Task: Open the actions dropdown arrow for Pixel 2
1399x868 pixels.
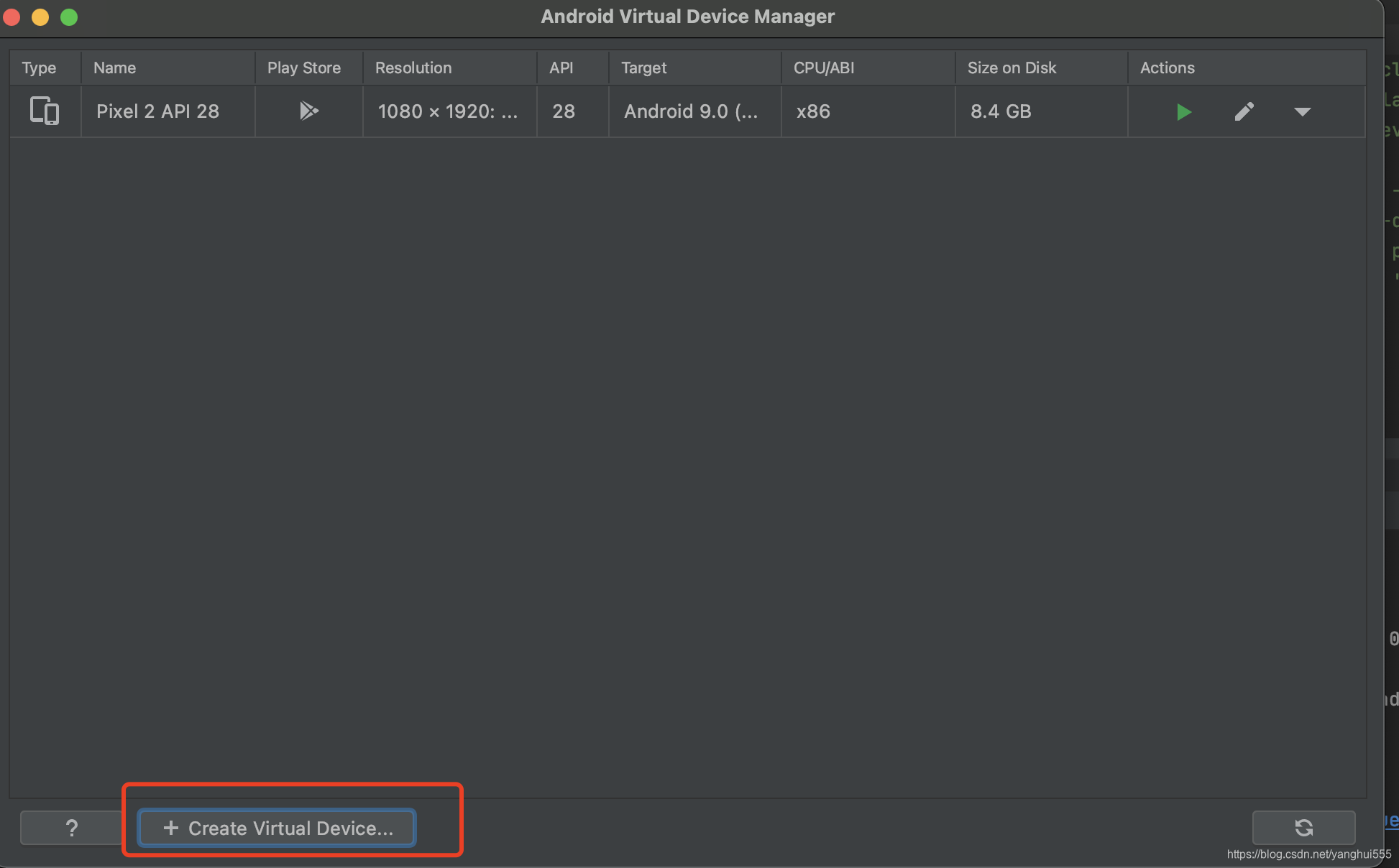Action: 1302,112
